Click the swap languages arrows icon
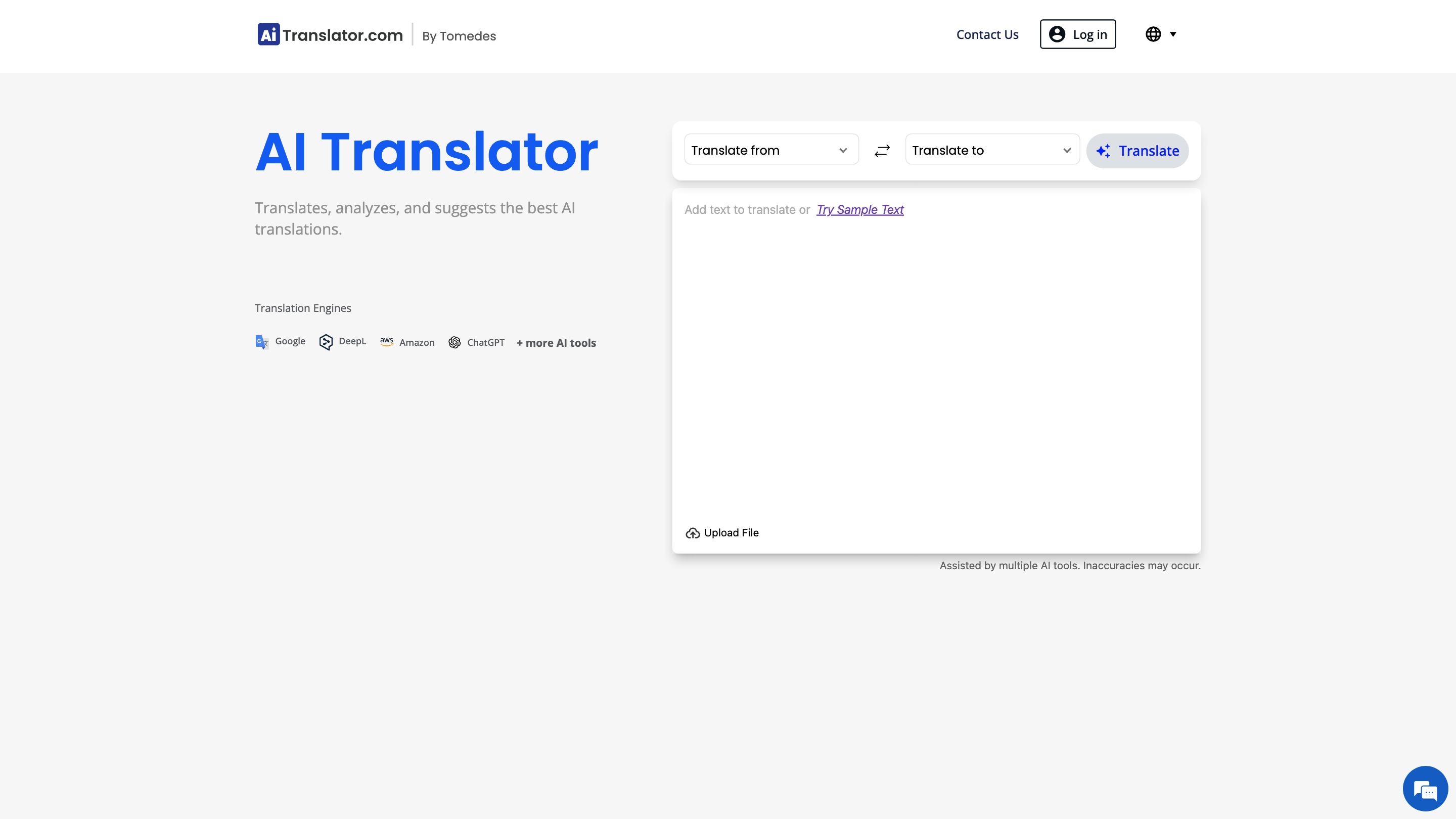Screen dimensions: 1456x819 pos(882,150)
